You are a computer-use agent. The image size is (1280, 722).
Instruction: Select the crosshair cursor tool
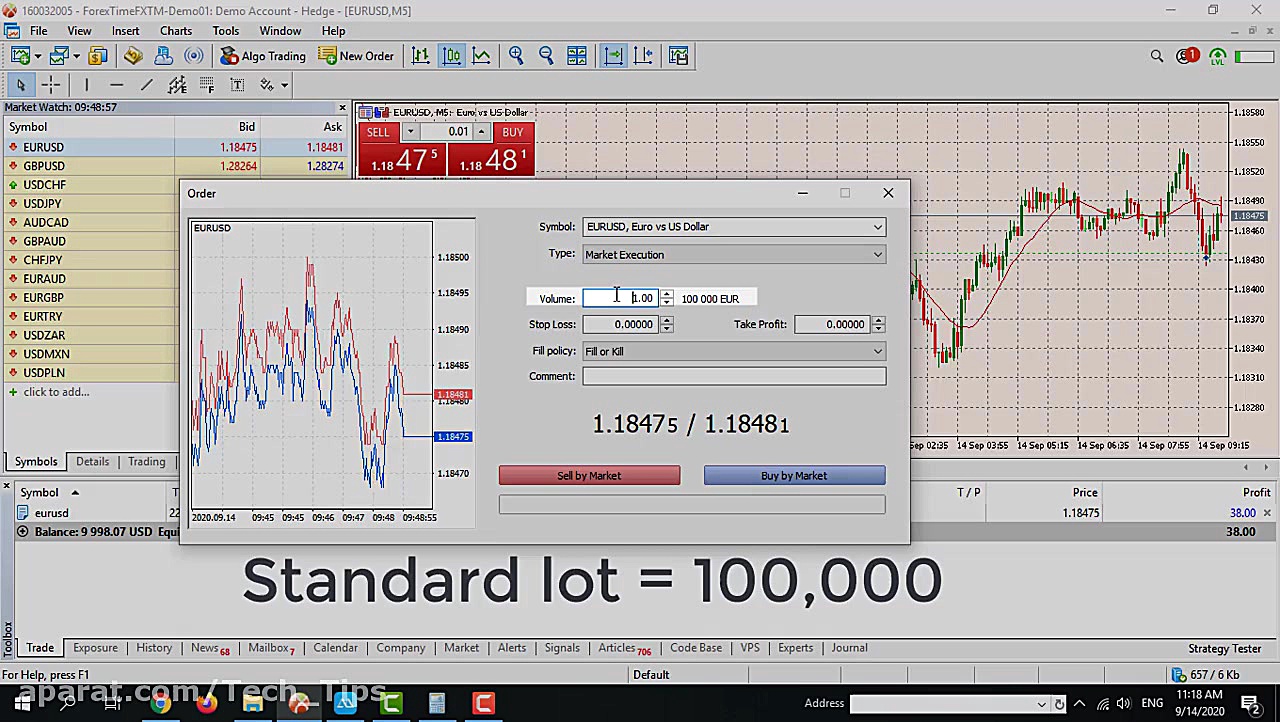point(51,85)
